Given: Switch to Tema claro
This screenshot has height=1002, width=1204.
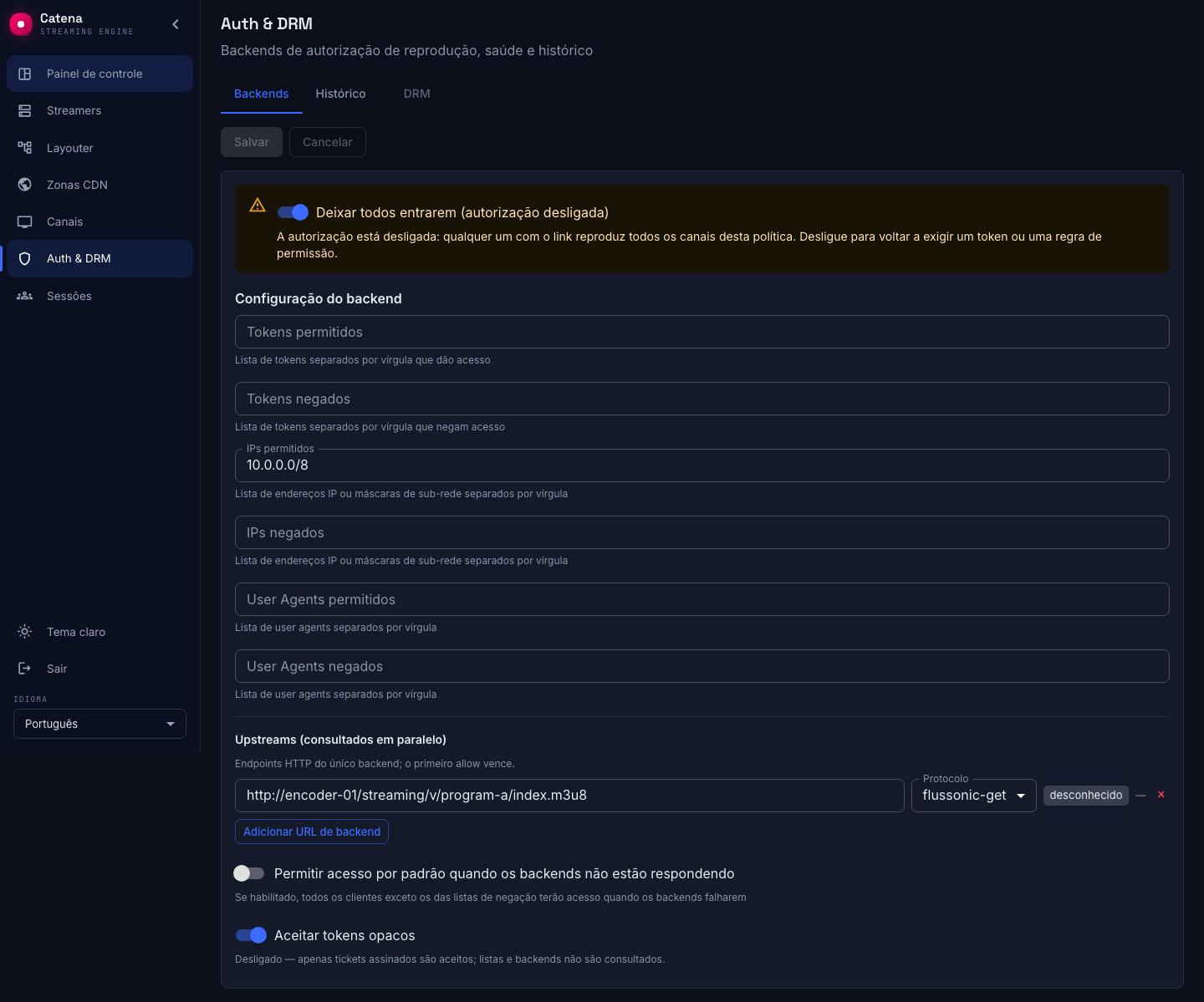Looking at the screenshot, I should (x=99, y=632).
